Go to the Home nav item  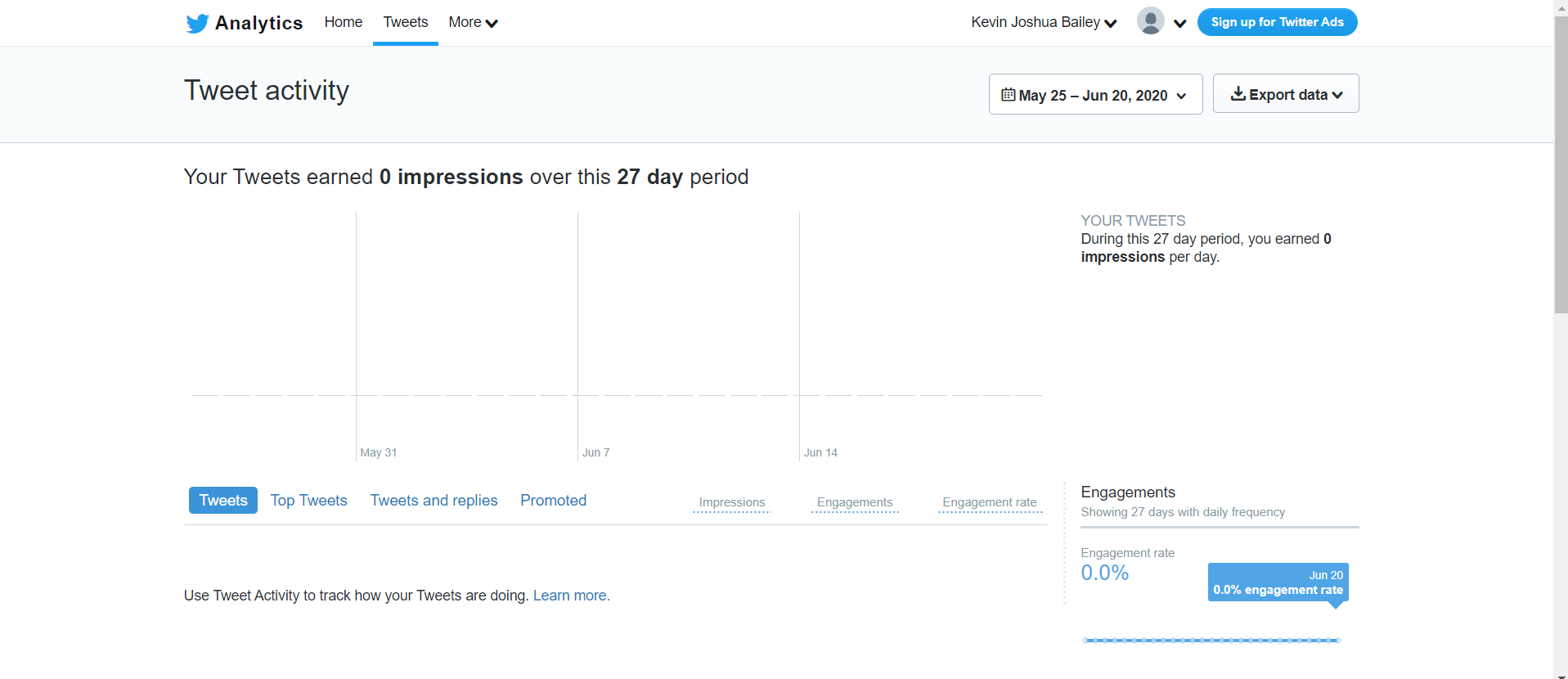click(343, 22)
